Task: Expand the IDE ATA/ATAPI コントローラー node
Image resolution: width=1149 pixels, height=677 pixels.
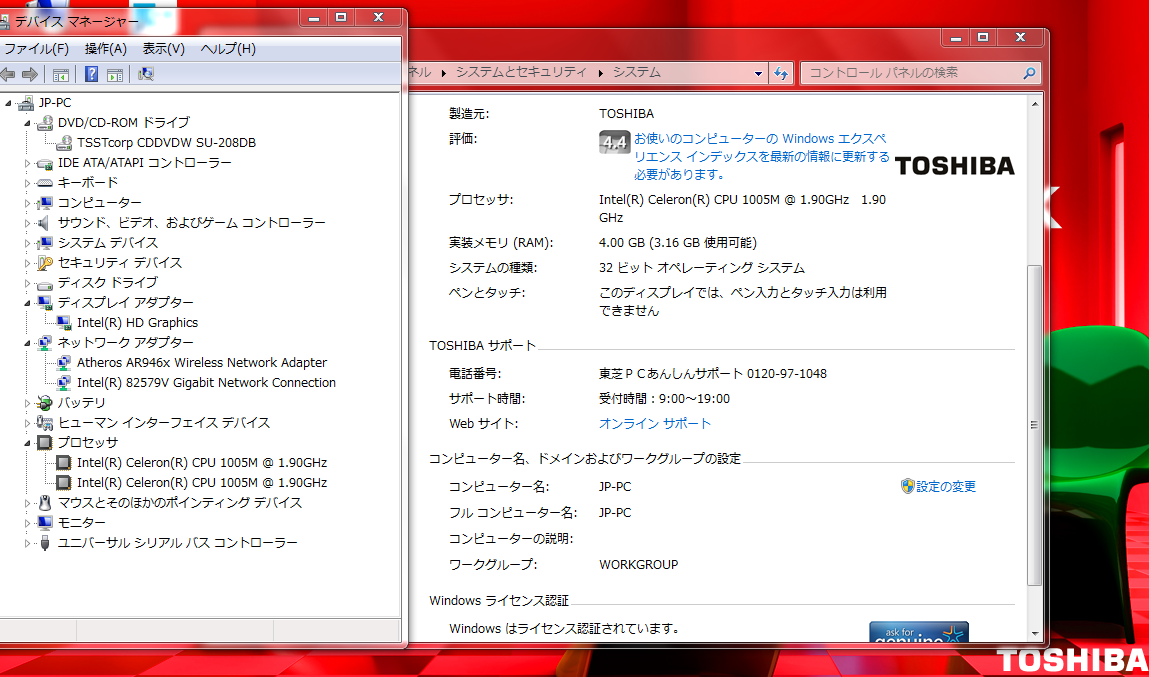Action: [28, 163]
